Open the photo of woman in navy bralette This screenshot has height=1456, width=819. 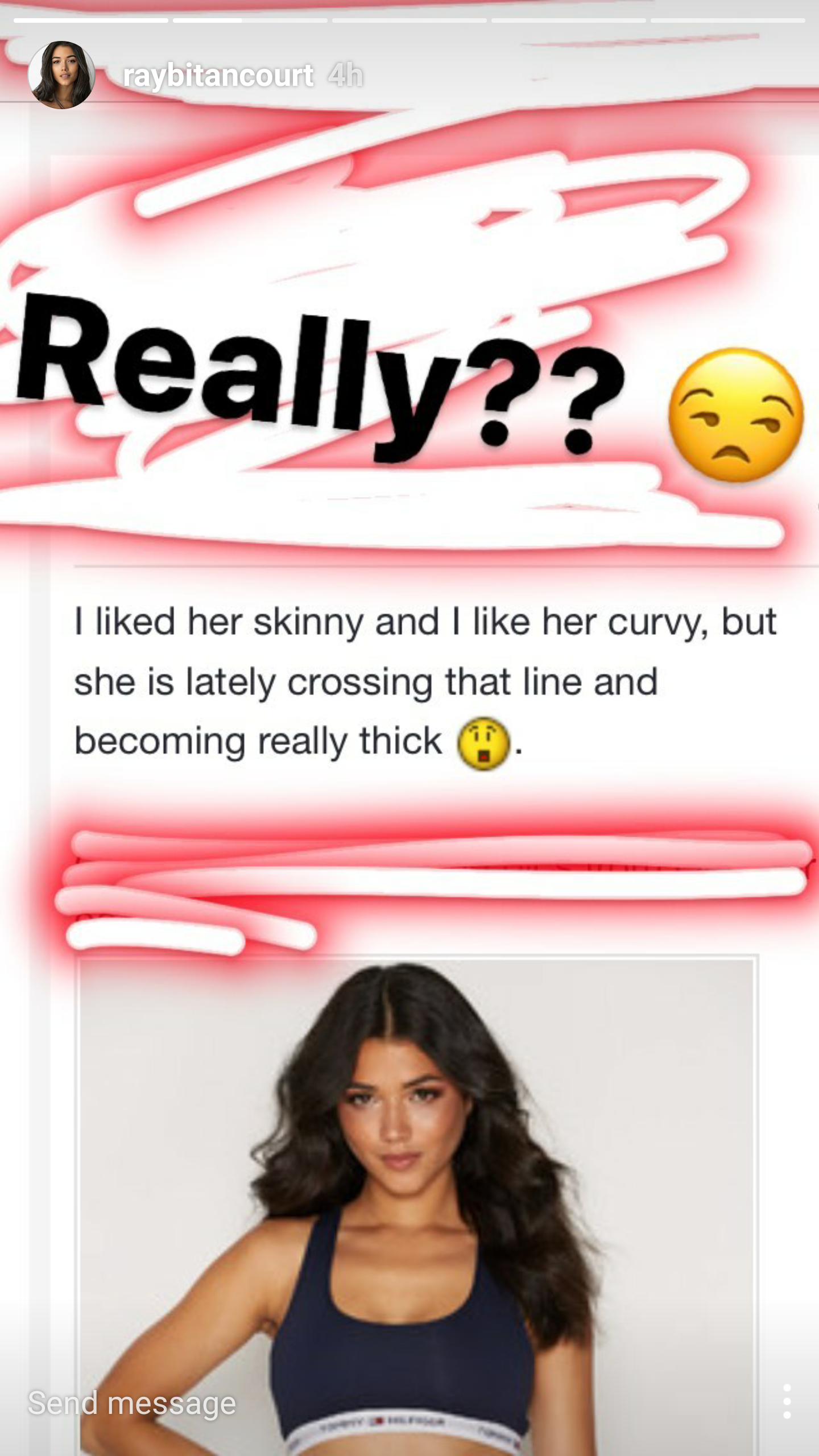pyautogui.click(x=416, y=1206)
